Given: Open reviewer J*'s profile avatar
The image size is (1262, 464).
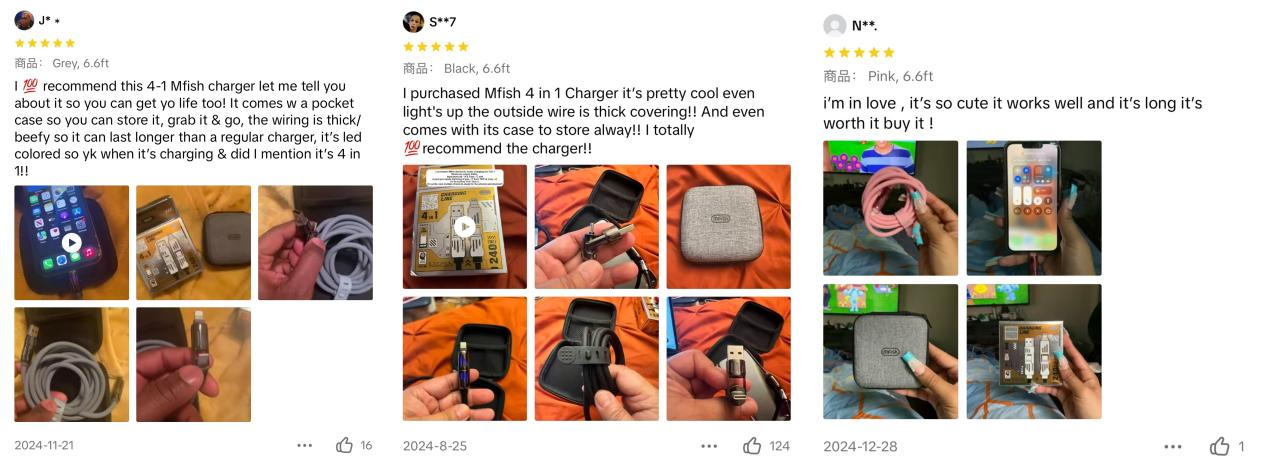Looking at the screenshot, I should pos(25,20).
